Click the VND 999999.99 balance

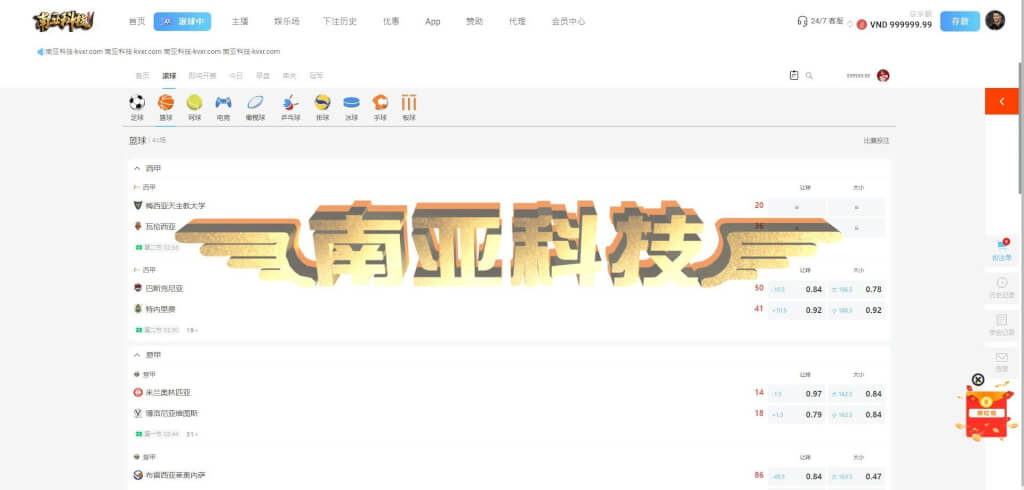(x=901, y=25)
